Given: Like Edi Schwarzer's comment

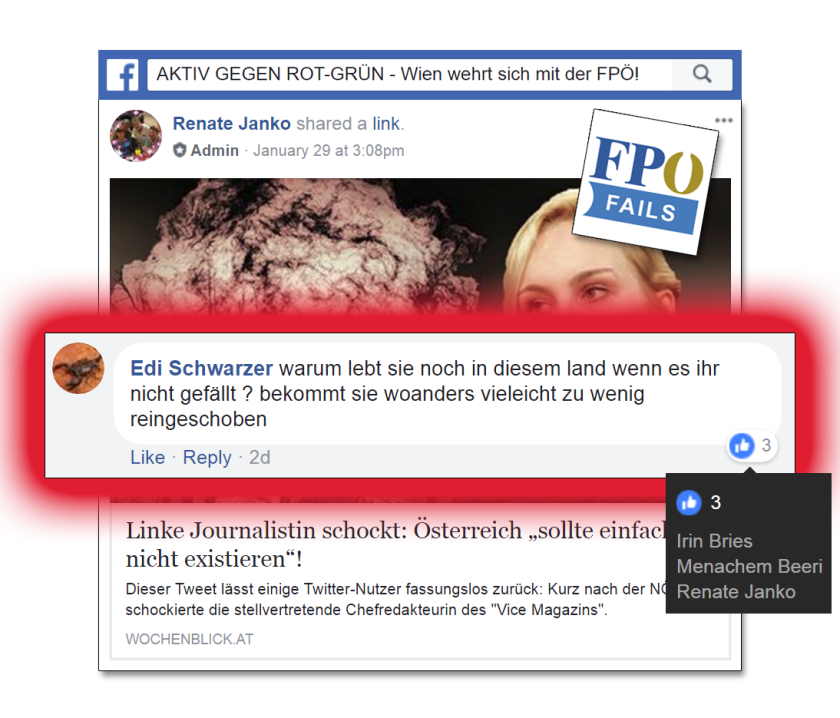Looking at the screenshot, I should tap(148, 457).
